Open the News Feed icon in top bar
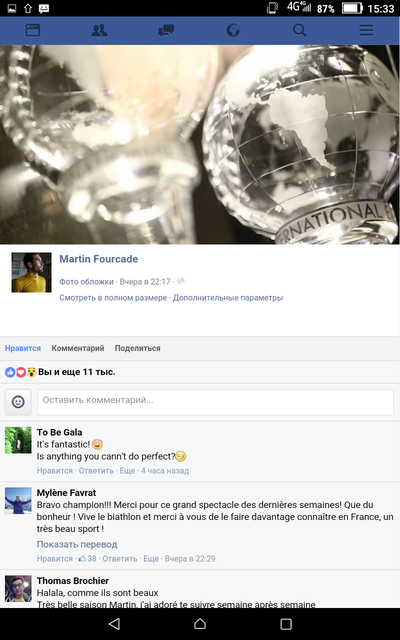The width and height of the screenshot is (400, 640). click(33, 30)
